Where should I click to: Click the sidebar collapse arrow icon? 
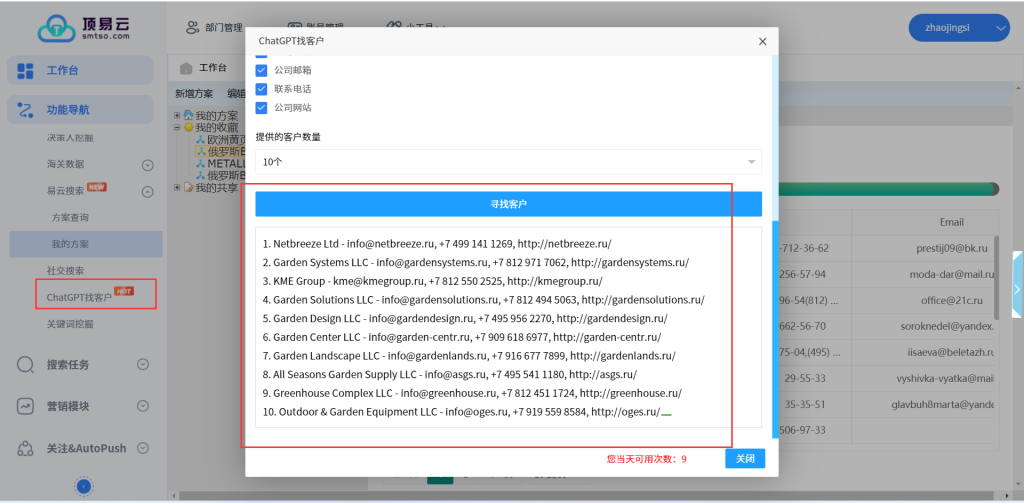[x=84, y=486]
